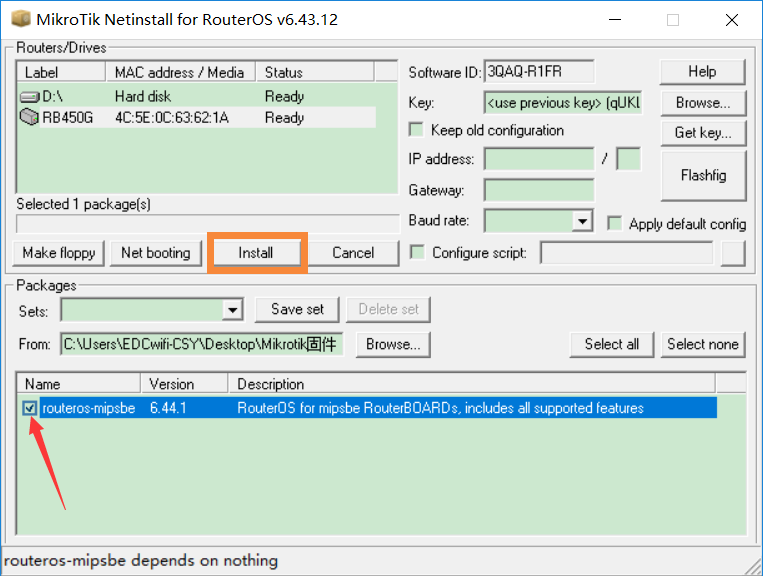This screenshot has width=763, height=576.
Task: Select the routeros-mipsbe package name
Action: pyautogui.click(x=89, y=408)
